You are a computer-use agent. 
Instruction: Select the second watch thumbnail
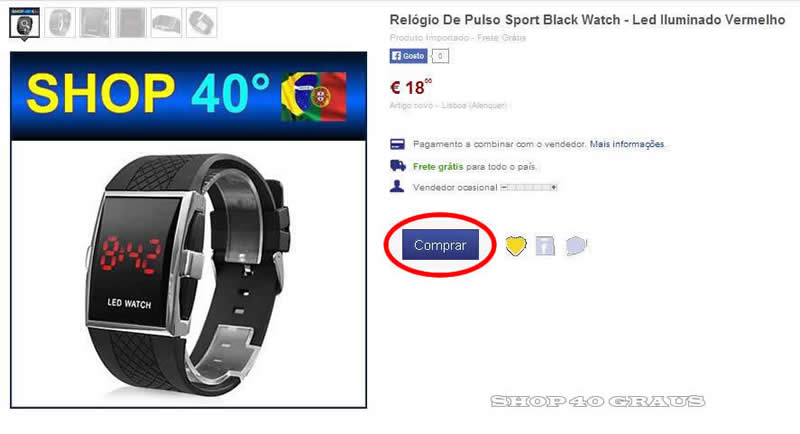tap(60, 22)
